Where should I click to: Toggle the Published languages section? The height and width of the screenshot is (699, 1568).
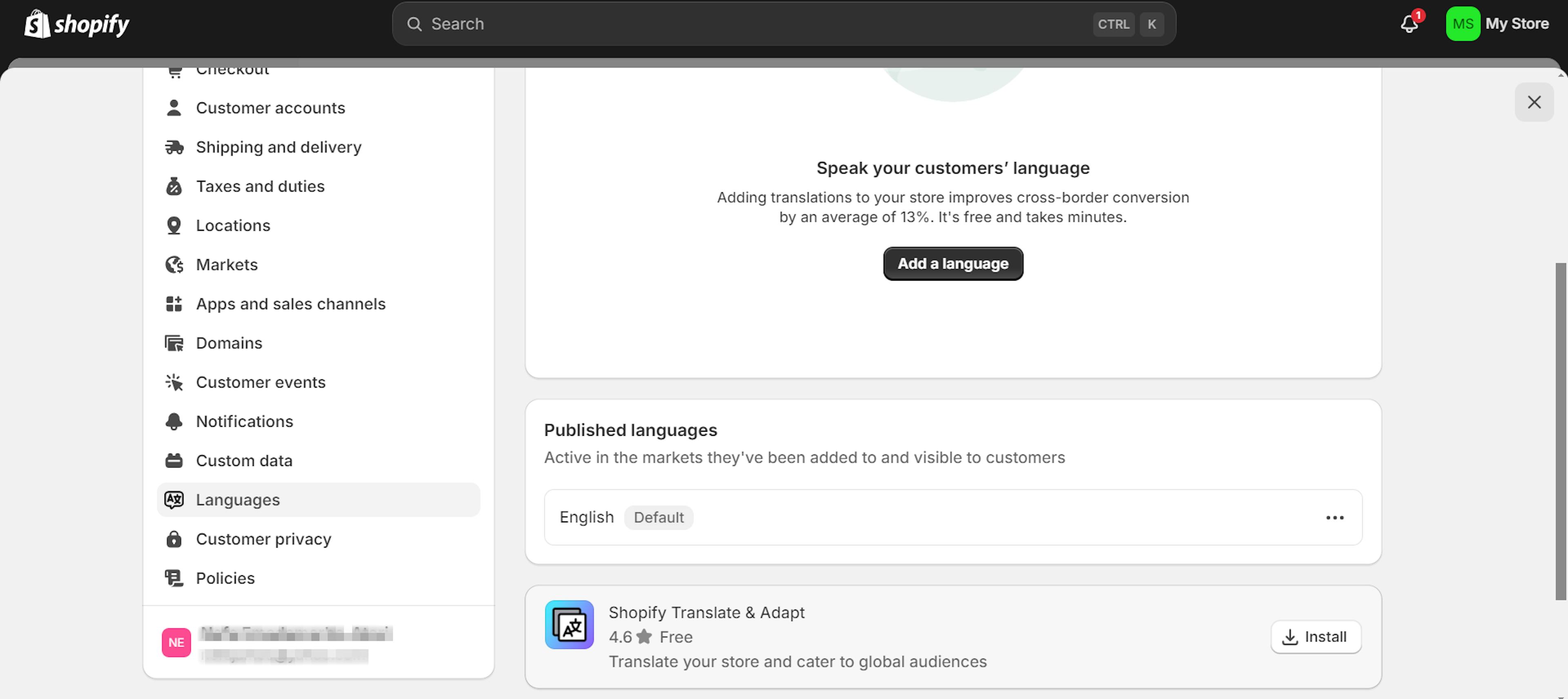coord(1336,517)
